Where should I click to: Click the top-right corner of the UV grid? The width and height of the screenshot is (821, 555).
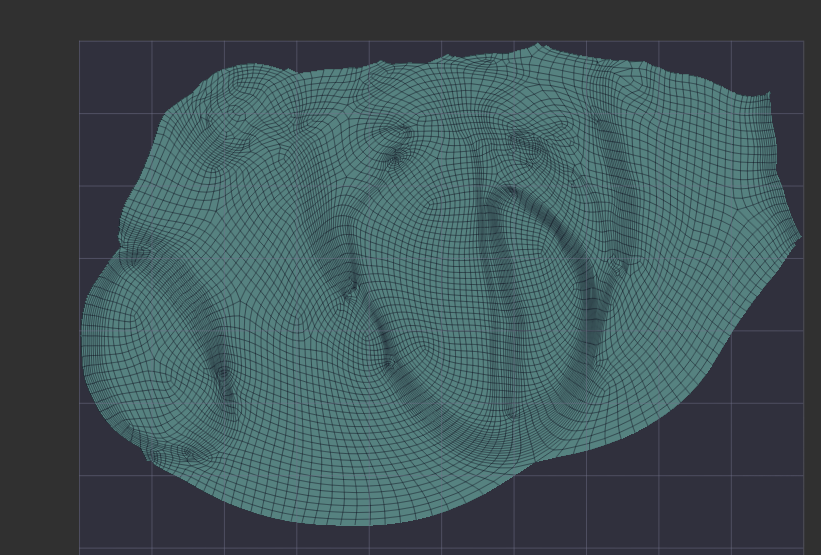[x=803, y=41]
